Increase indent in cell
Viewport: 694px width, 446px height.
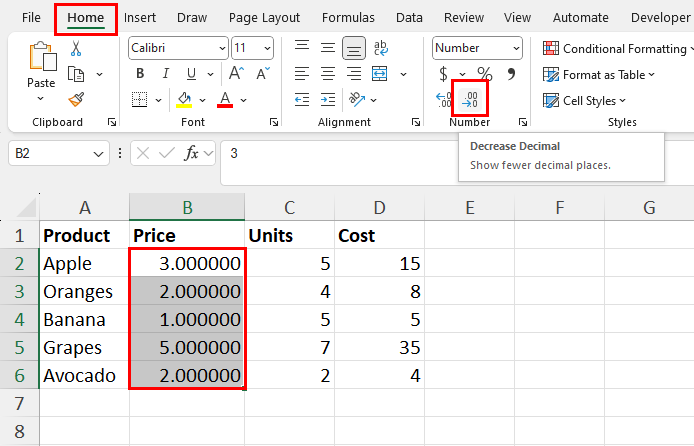click(x=328, y=100)
